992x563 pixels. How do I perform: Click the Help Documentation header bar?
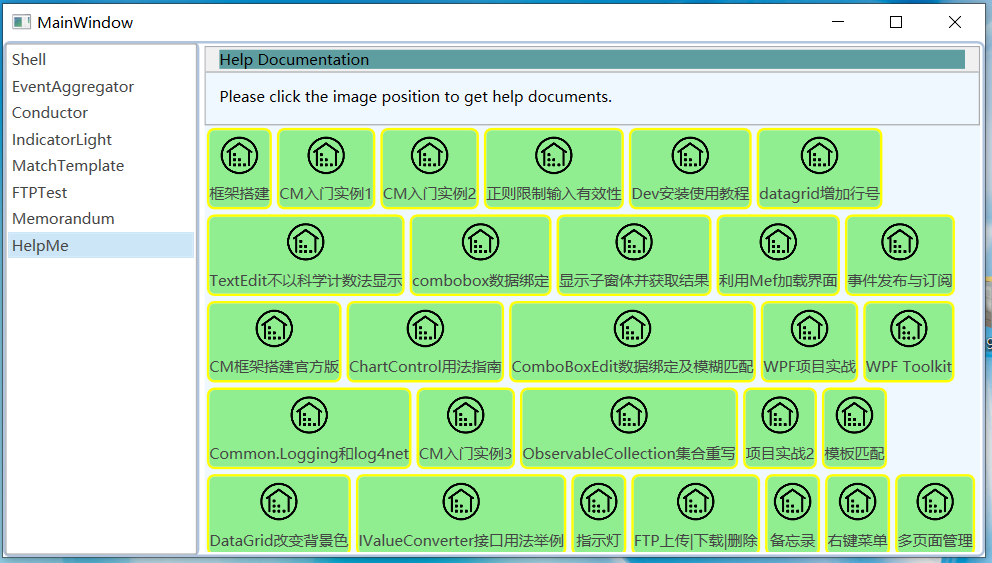click(x=592, y=59)
